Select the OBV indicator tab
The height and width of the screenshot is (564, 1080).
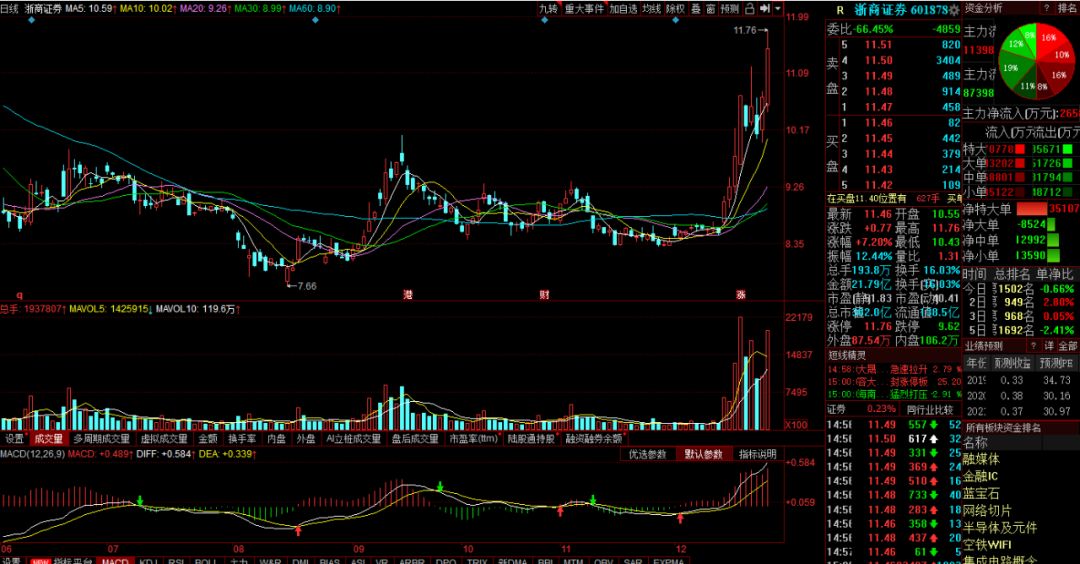point(603,561)
